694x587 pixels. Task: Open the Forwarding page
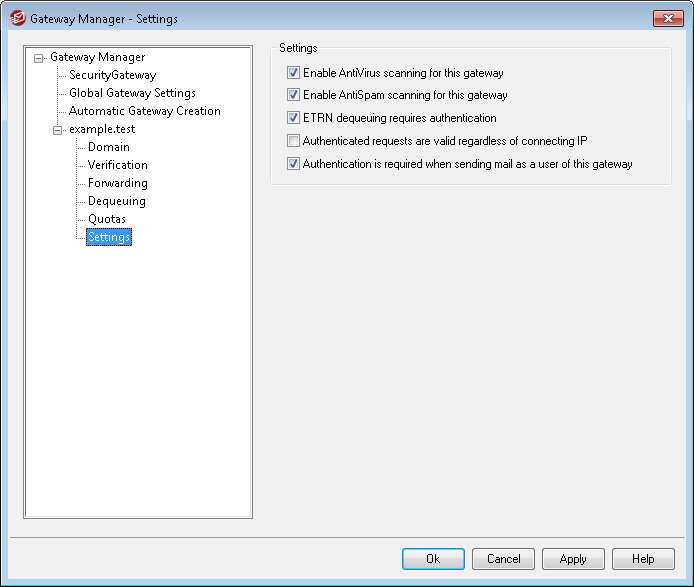[117, 183]
